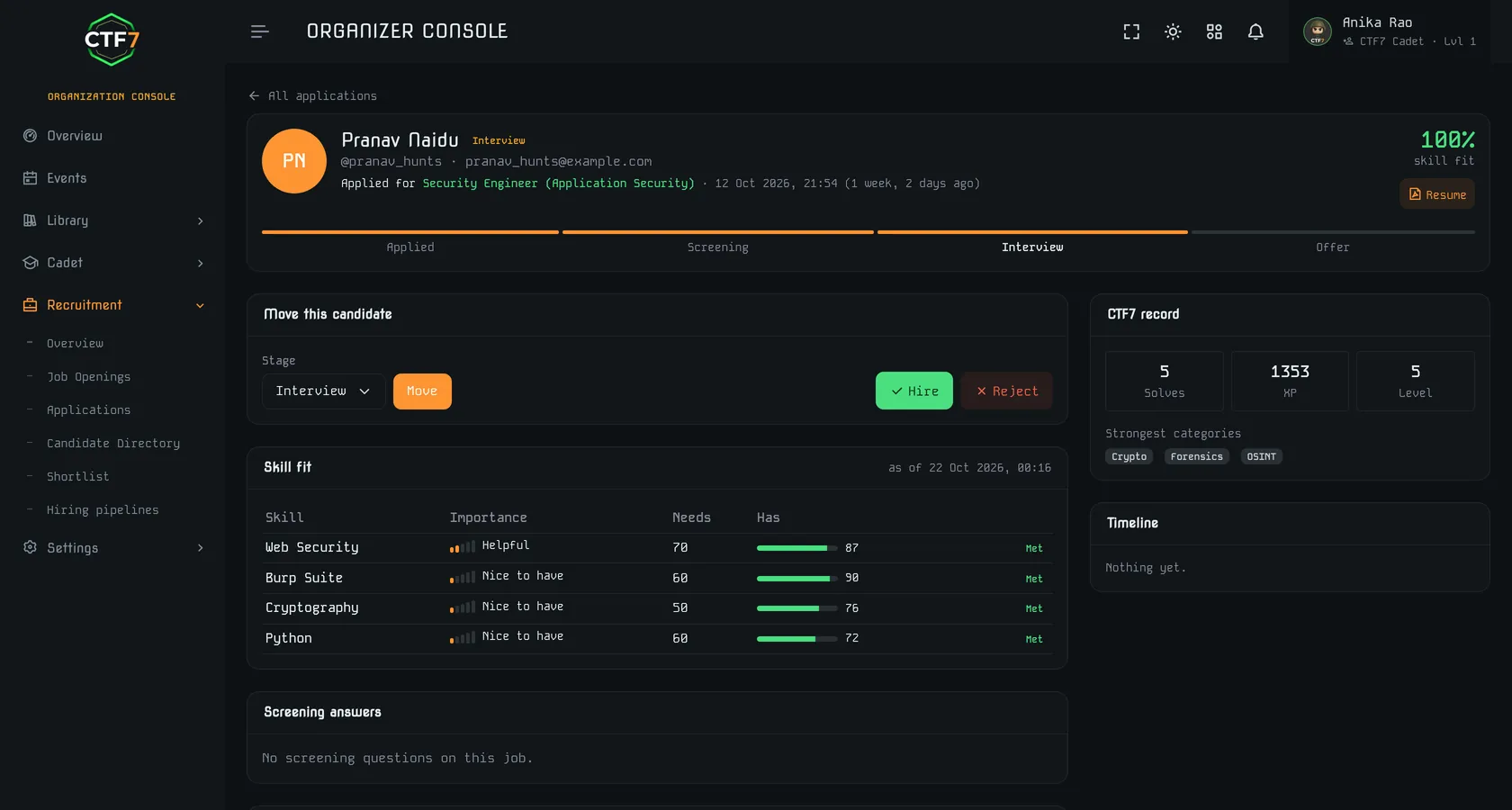This screenshot has height=810, width=1512.
Task: Open Recruitment Overview submenu item
Action: coord(75,344)
